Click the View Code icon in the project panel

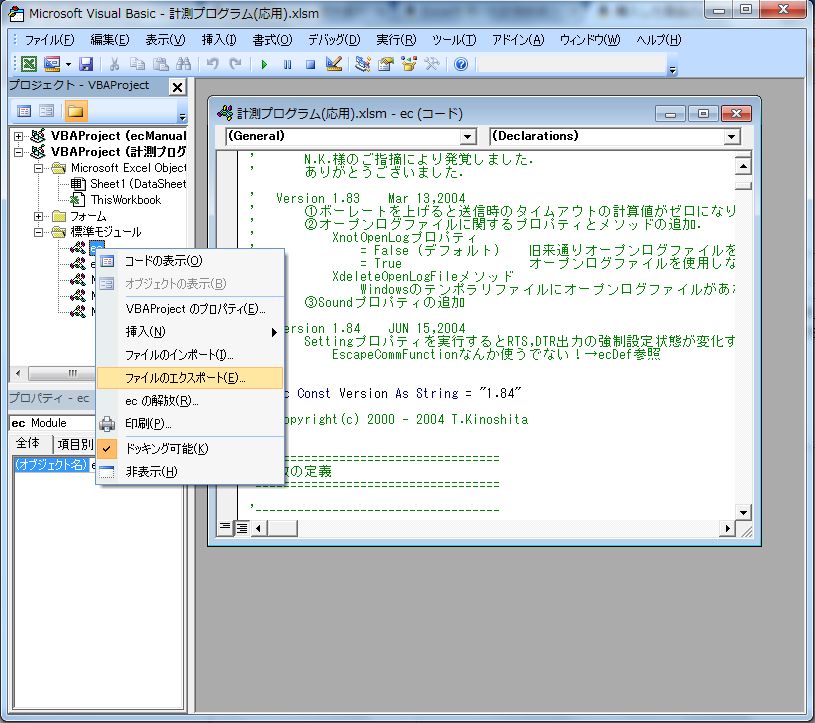24,111
